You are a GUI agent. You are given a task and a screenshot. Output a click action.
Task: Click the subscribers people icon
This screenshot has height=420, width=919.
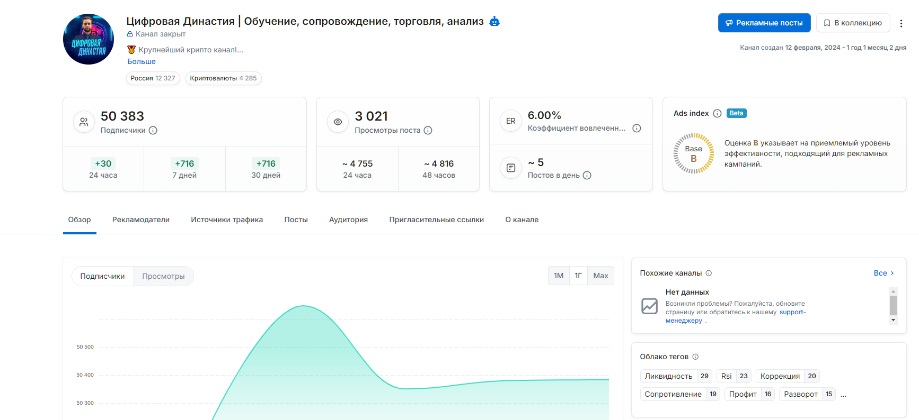[x=84, y=122]
